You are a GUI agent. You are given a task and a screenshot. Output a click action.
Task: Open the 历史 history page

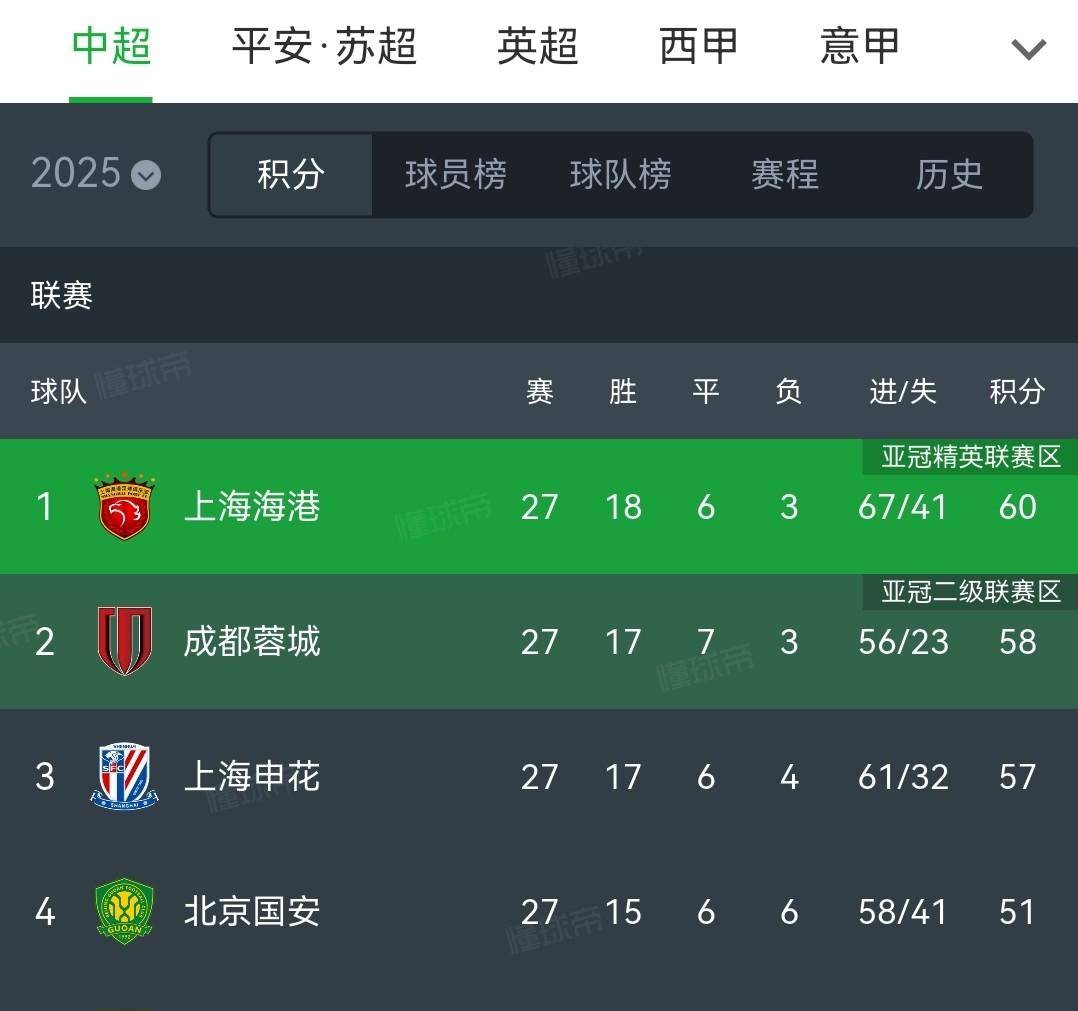(948, 176)
